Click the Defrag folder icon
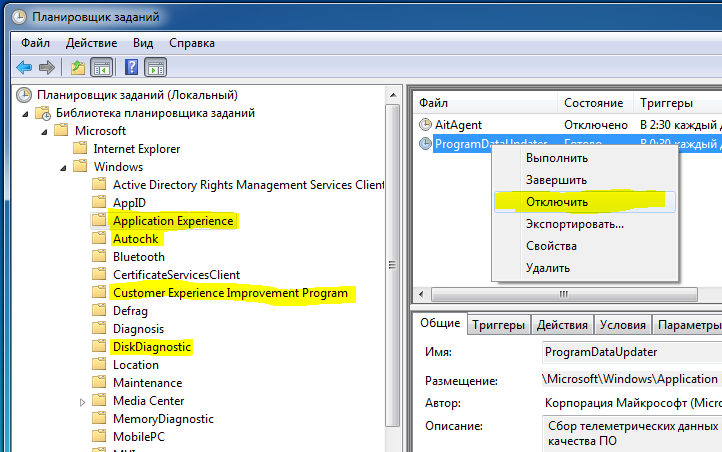722x452 pixels. 99,310
